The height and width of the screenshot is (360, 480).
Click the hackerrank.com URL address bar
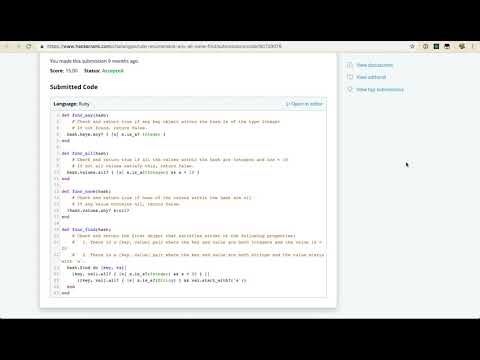pos(164,46)
